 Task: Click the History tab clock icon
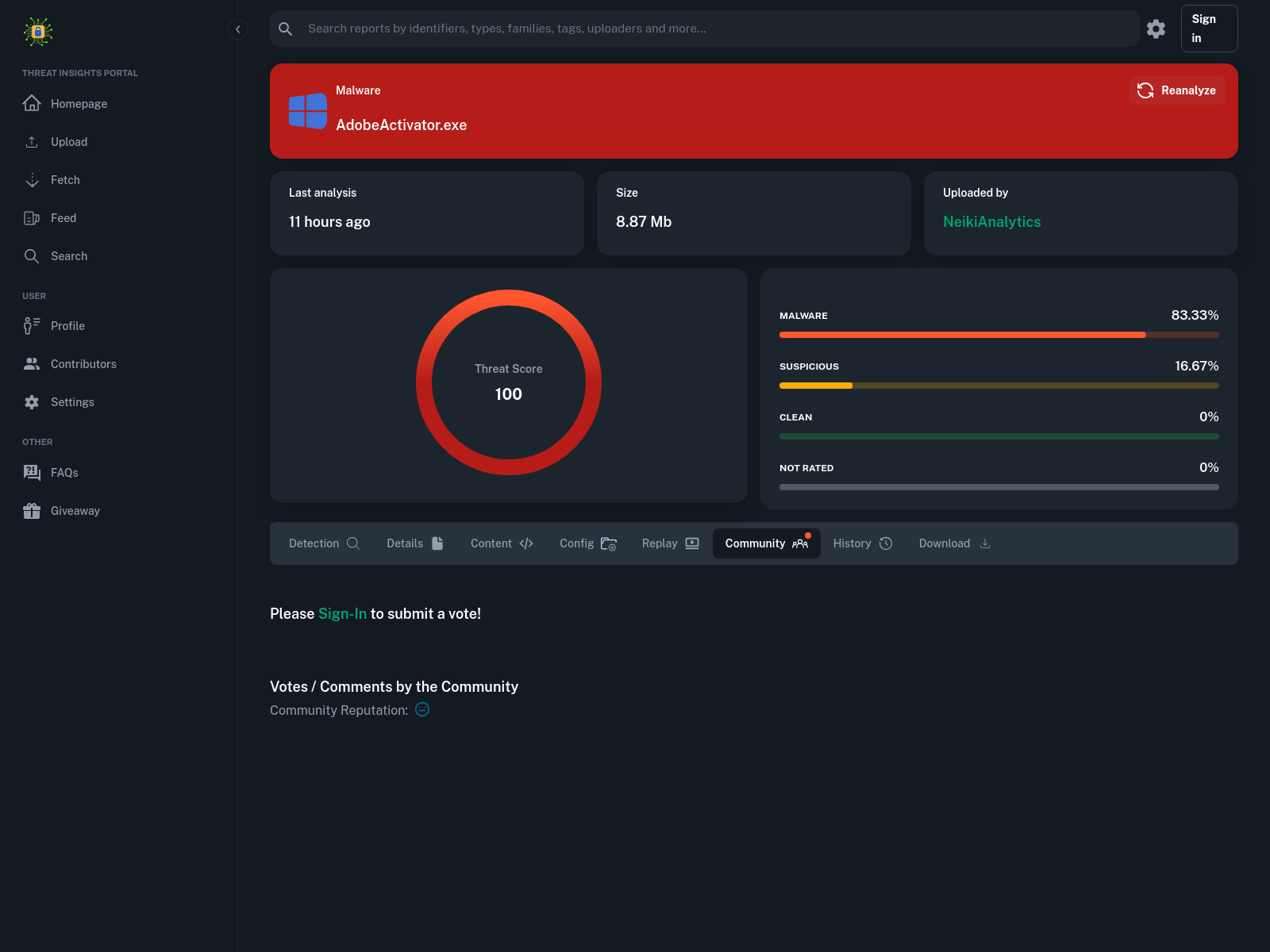click(886, 543)
